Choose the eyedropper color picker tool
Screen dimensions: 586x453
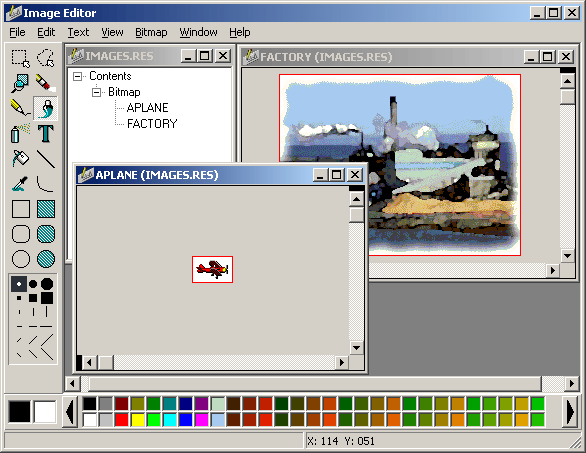tap(21, 184)
